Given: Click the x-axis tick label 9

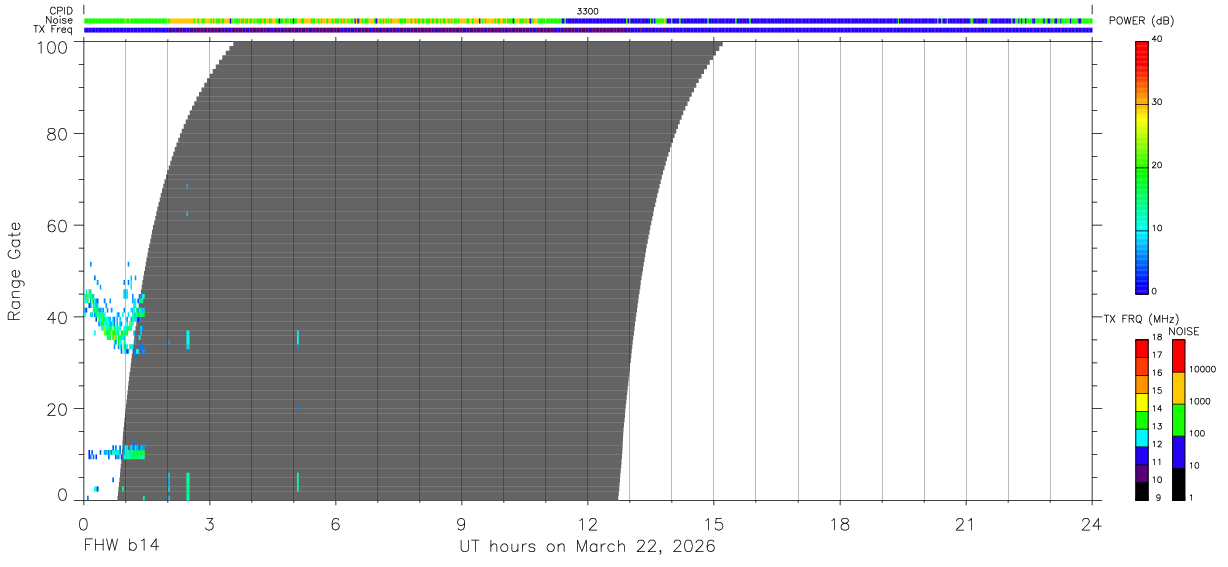Looking at the screenshot, I should pos(461,525).
